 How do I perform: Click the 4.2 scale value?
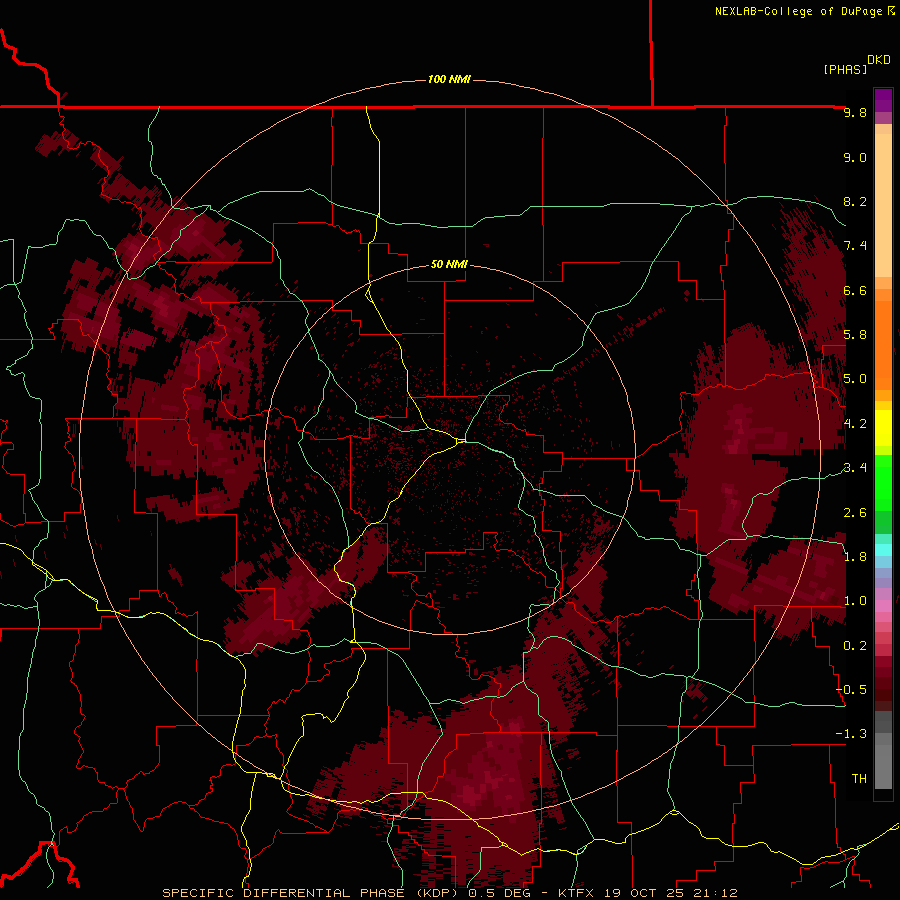click(x=855, y=423)
